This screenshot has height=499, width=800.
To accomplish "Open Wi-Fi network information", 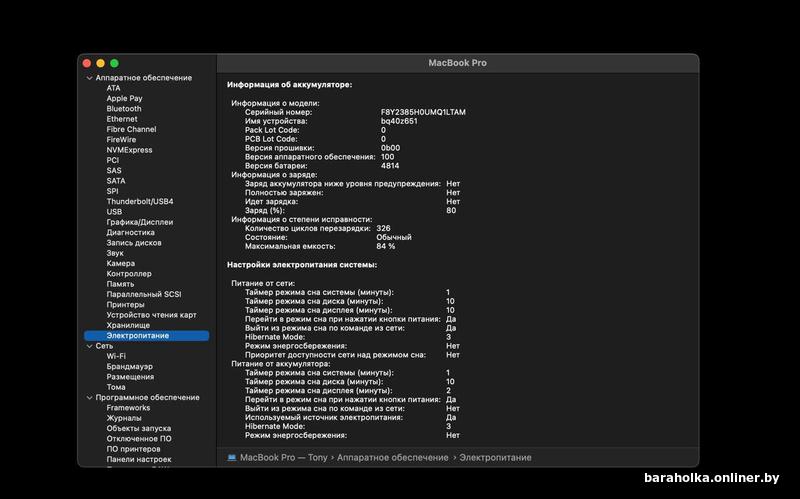I will pyautogui.click(x=116, y=356).
